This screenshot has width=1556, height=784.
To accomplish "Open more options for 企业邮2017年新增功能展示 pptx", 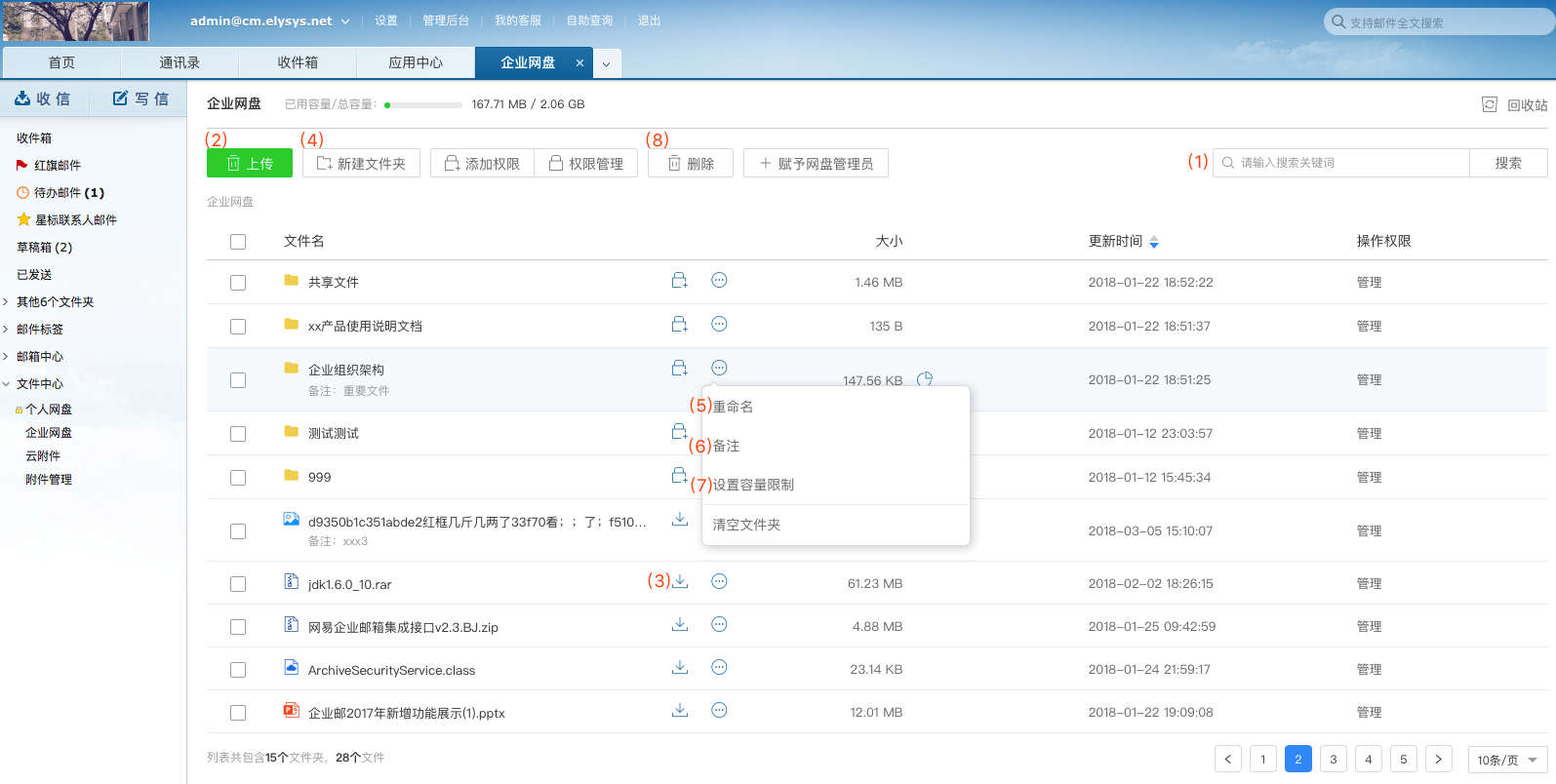I will coord(719,711).
